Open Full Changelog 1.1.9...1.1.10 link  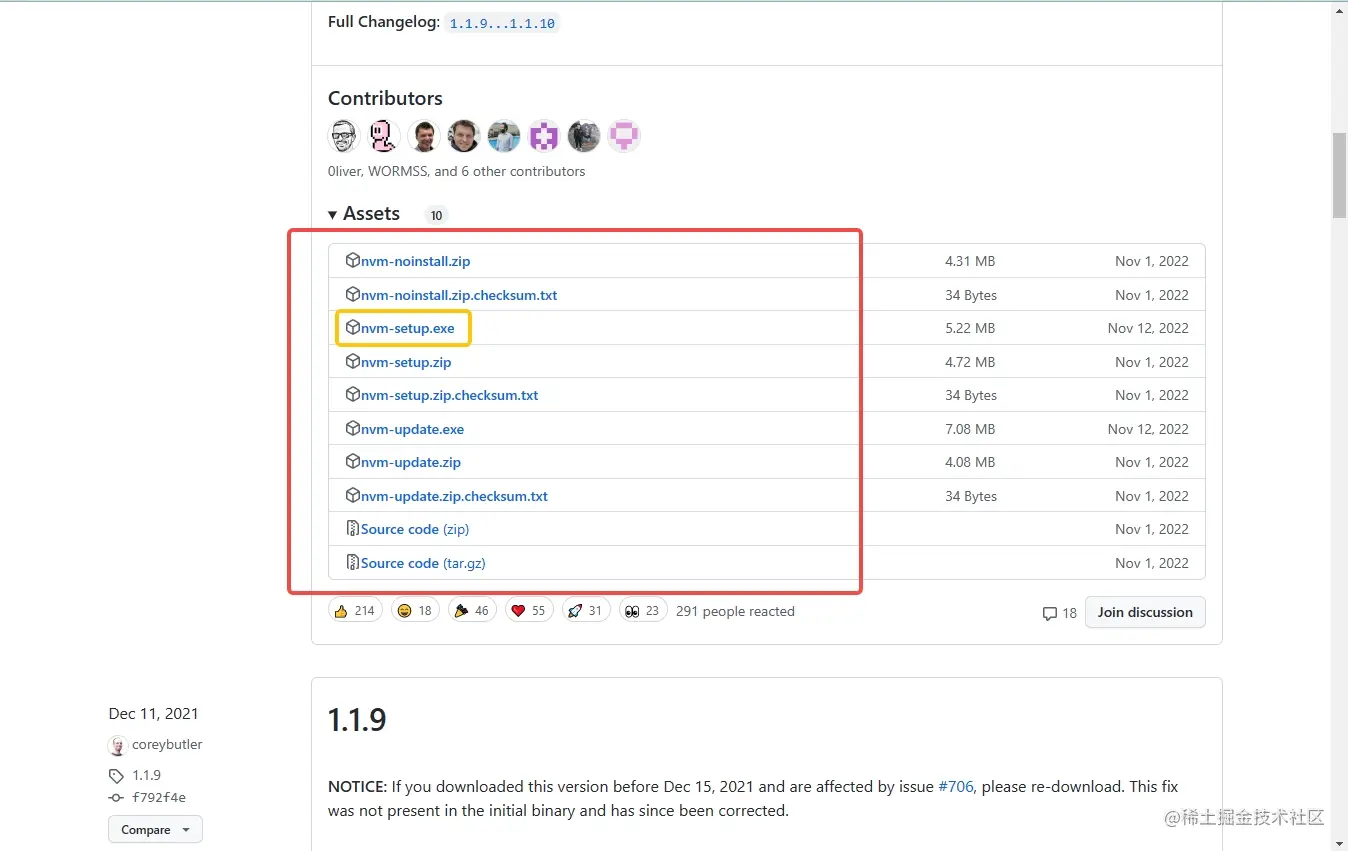tap(502, 23)
